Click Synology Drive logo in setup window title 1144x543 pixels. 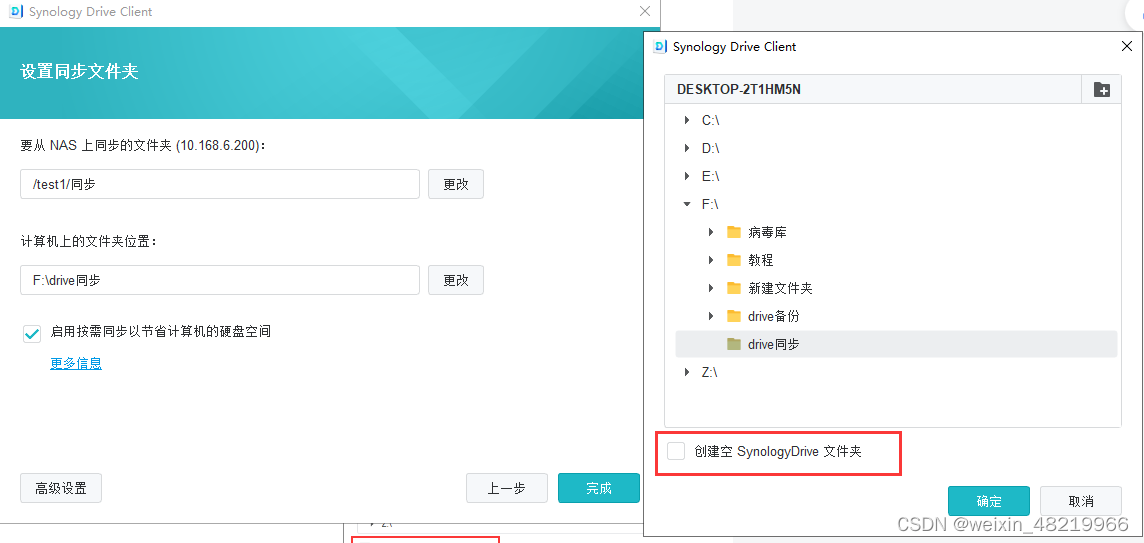(x=15, y=12)
